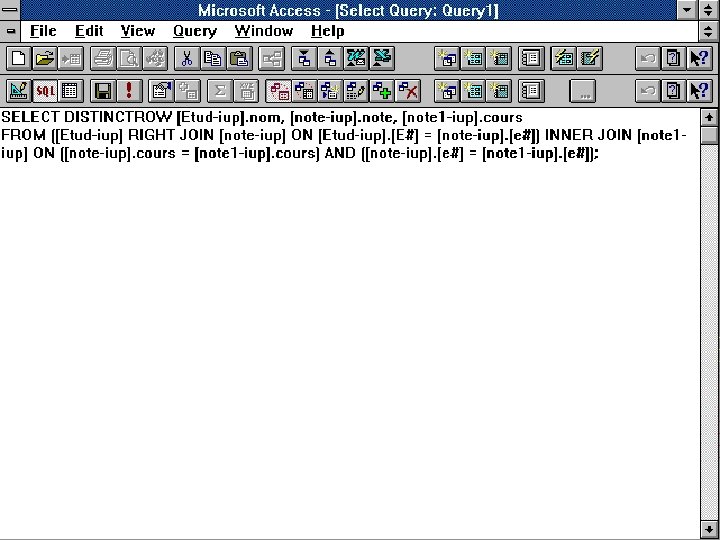Click '[note1-iup].cours' in the SELECT line
Image resolution: width=720 pixels, height=540 pixels.
(462, 118)
